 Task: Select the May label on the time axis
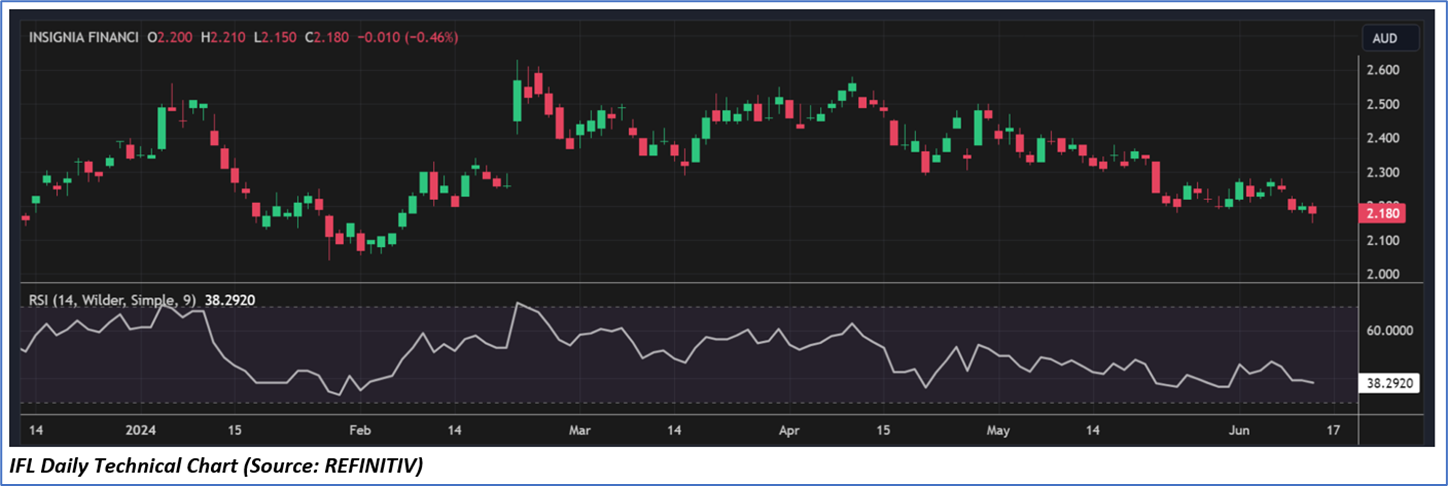(x=999, y=430)
